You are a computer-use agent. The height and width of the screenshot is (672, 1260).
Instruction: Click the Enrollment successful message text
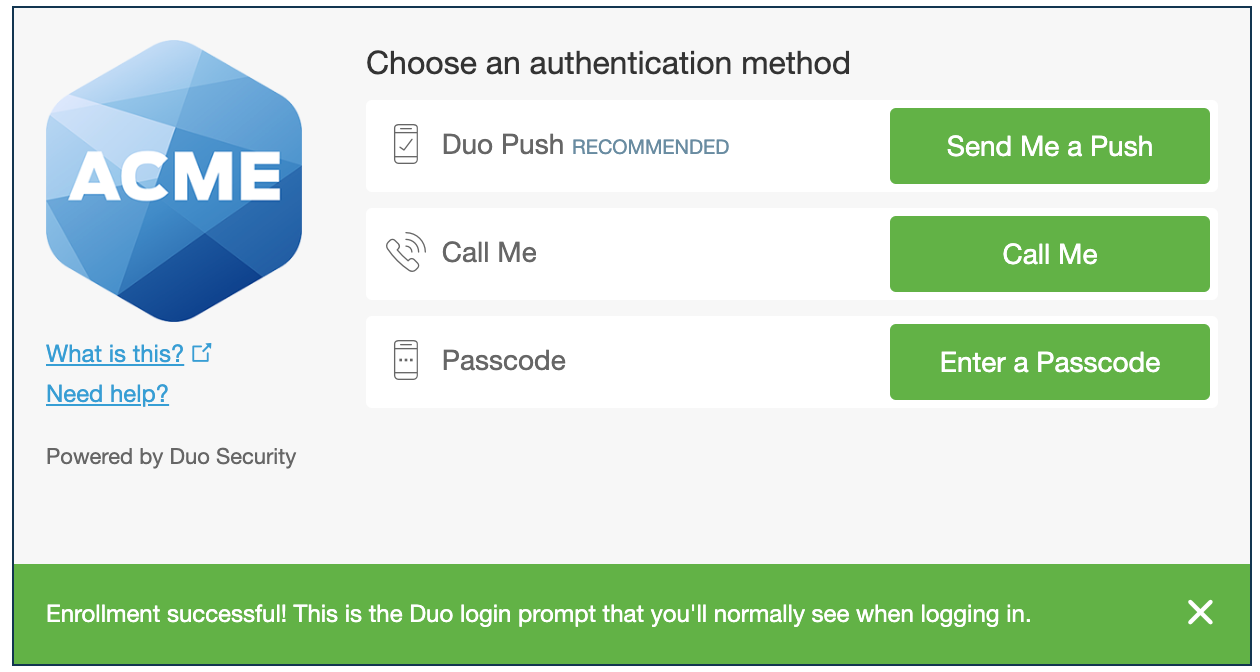[x=538, y=614]
